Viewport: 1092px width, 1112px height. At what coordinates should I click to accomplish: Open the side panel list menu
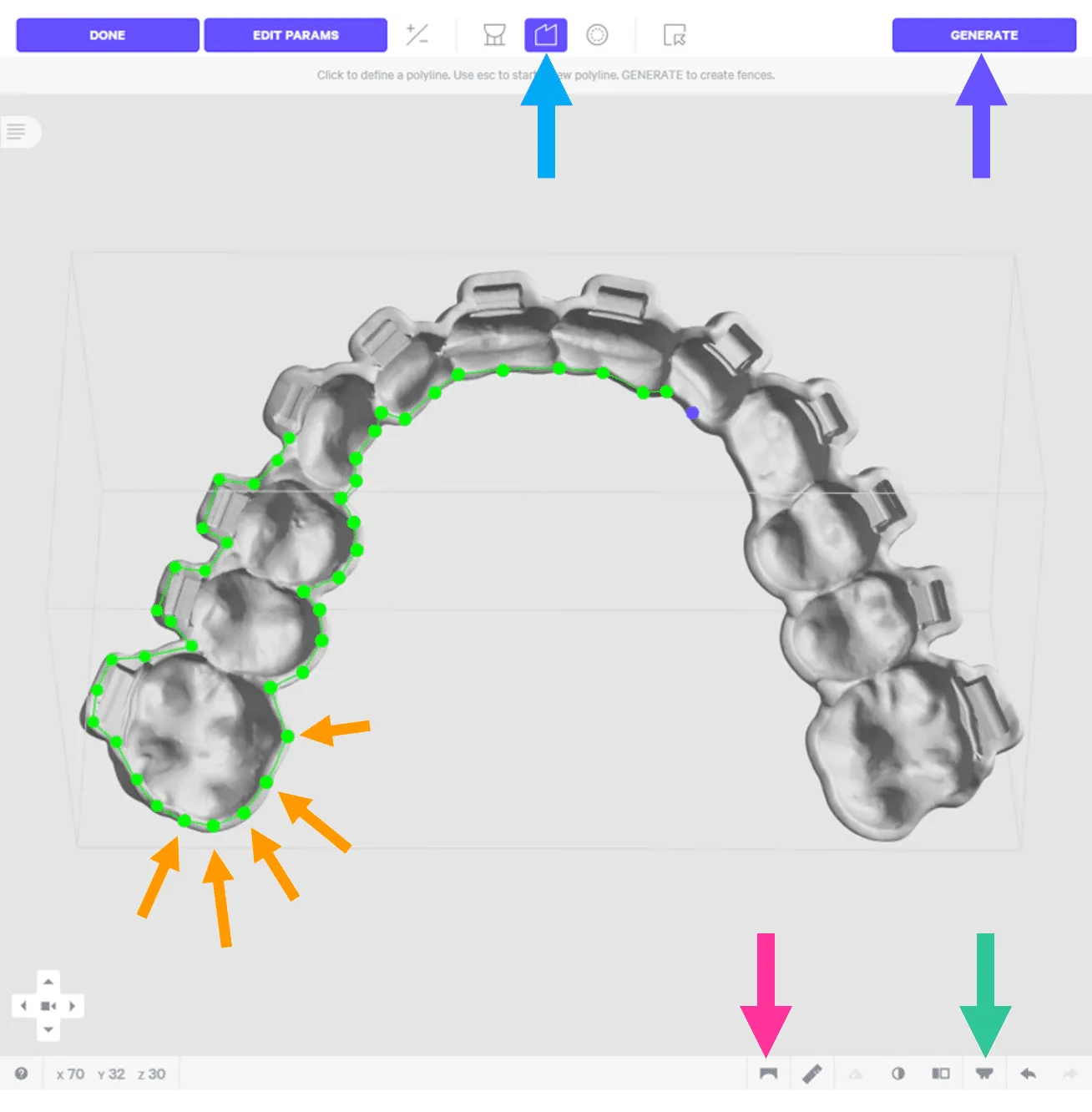17,131
